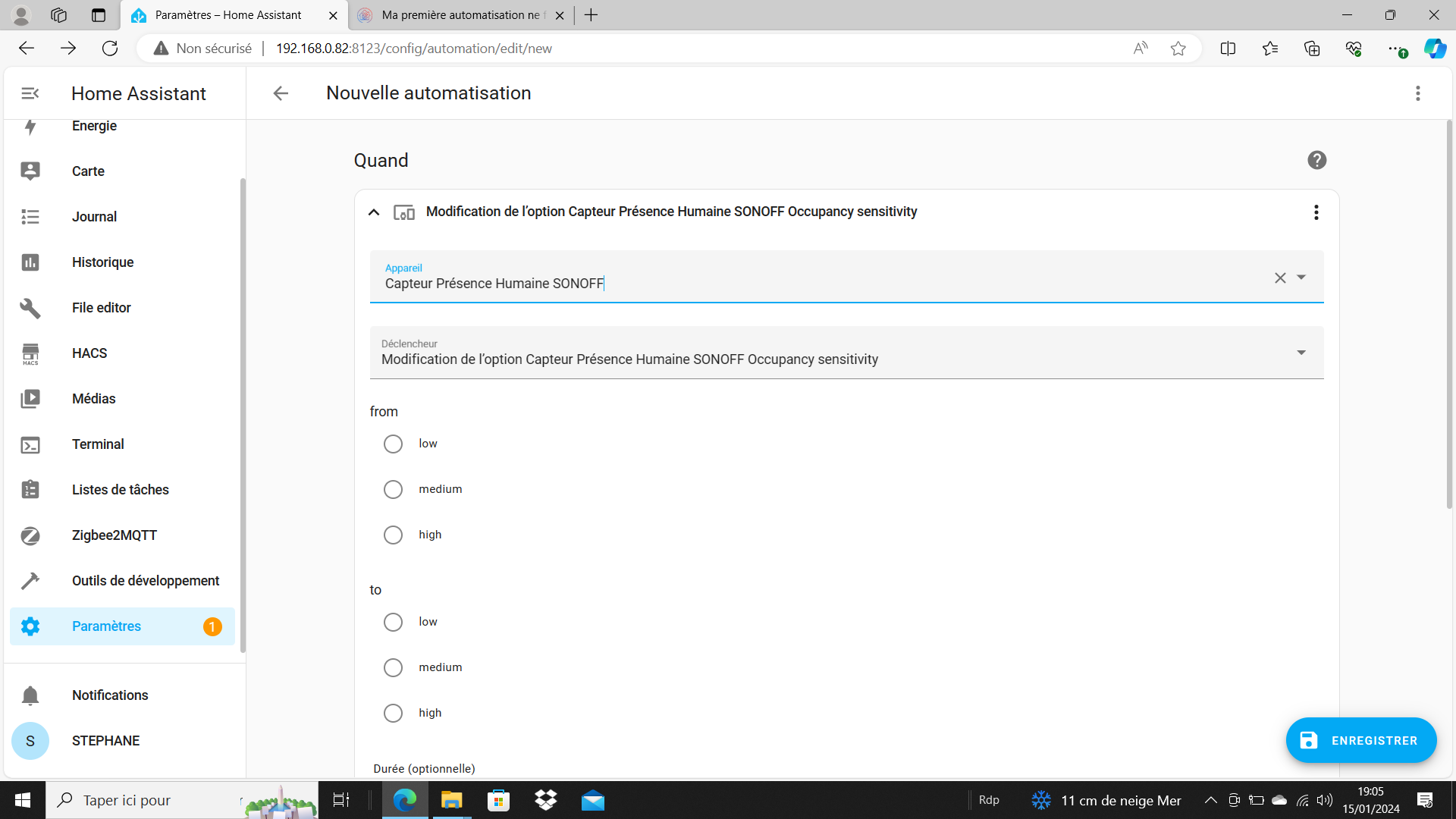
Task: Go back with the arrow icon
Action: pos(281,93)
